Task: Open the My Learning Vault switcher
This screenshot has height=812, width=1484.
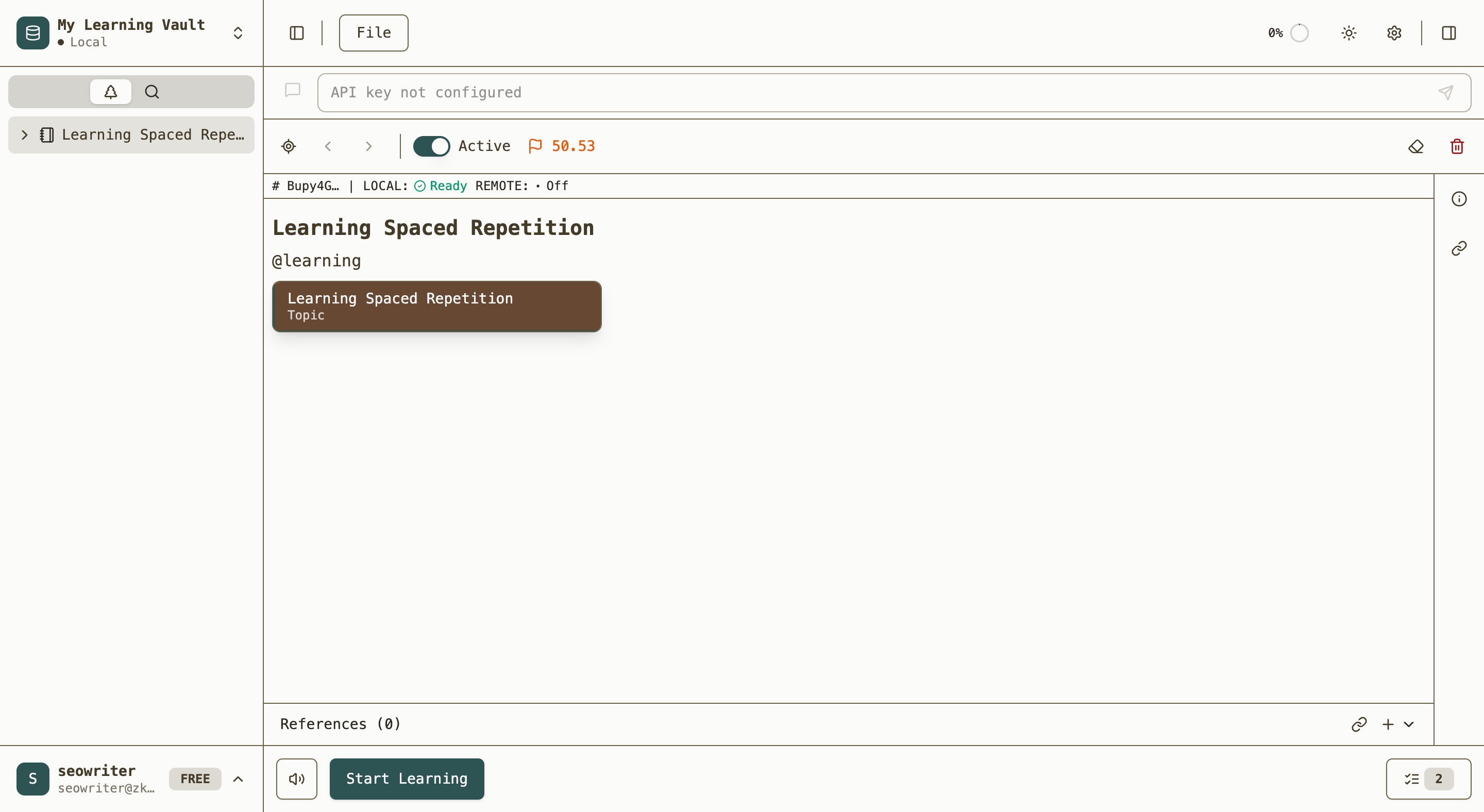Action: point(238,33)
